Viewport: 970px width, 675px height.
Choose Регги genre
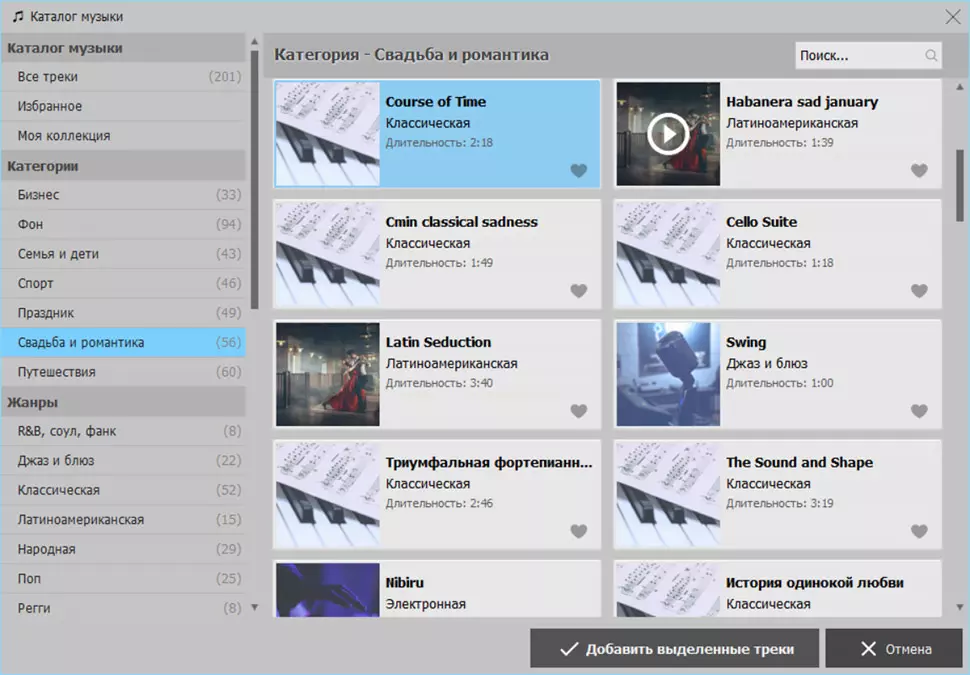(x=123, y=608)
